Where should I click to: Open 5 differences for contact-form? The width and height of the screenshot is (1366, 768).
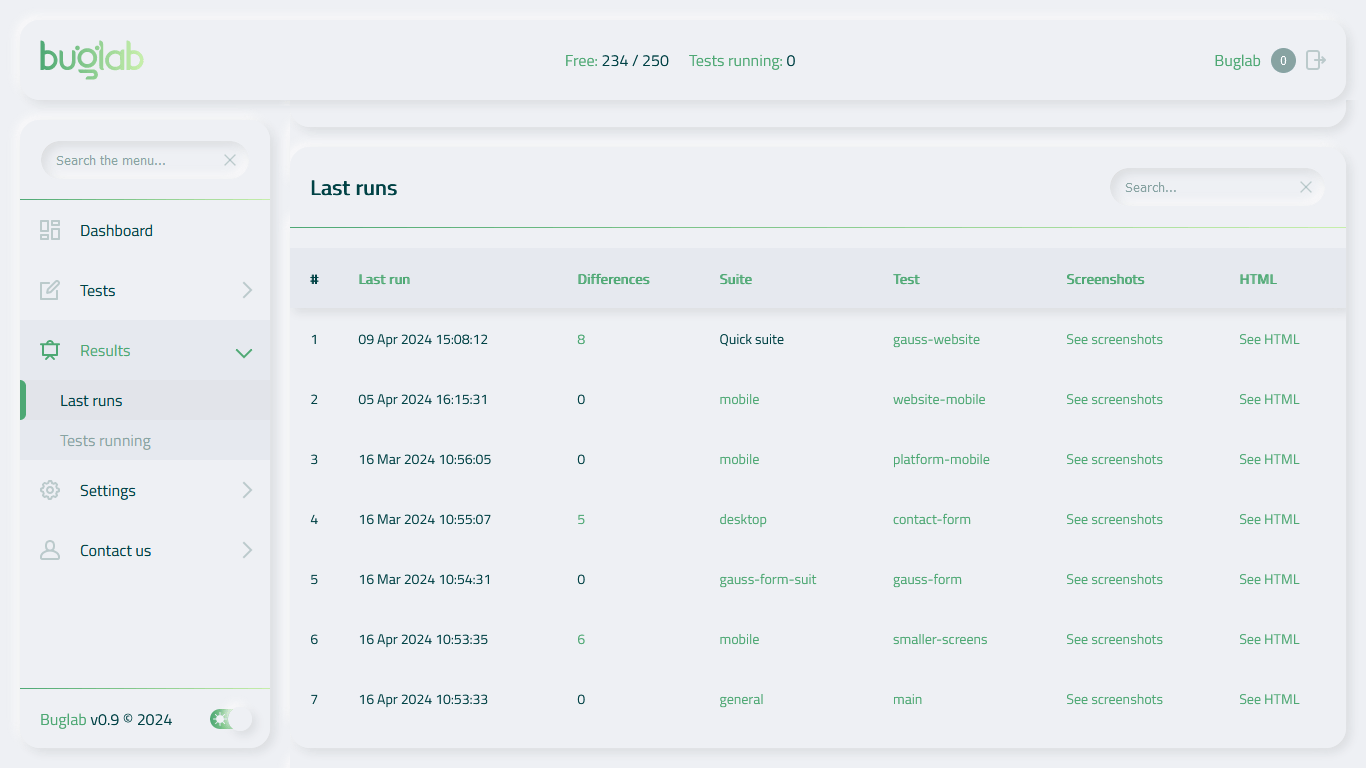coord(581,519)
